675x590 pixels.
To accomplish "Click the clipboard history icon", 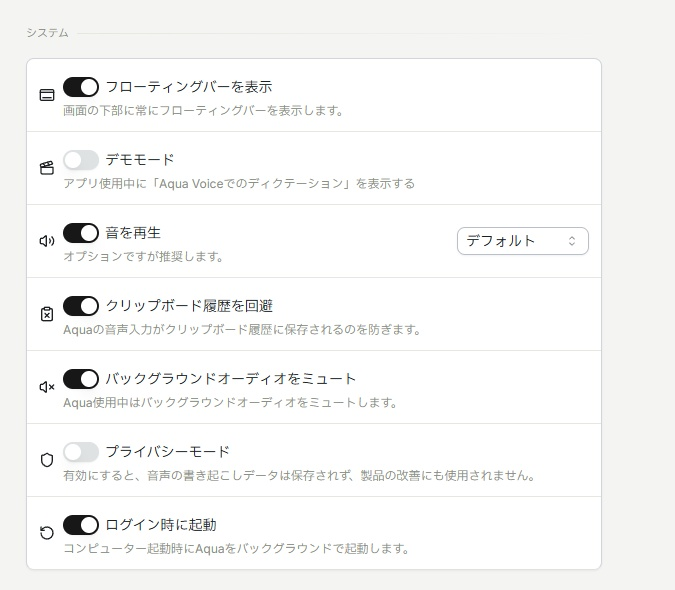I will (x=47, y=314).
